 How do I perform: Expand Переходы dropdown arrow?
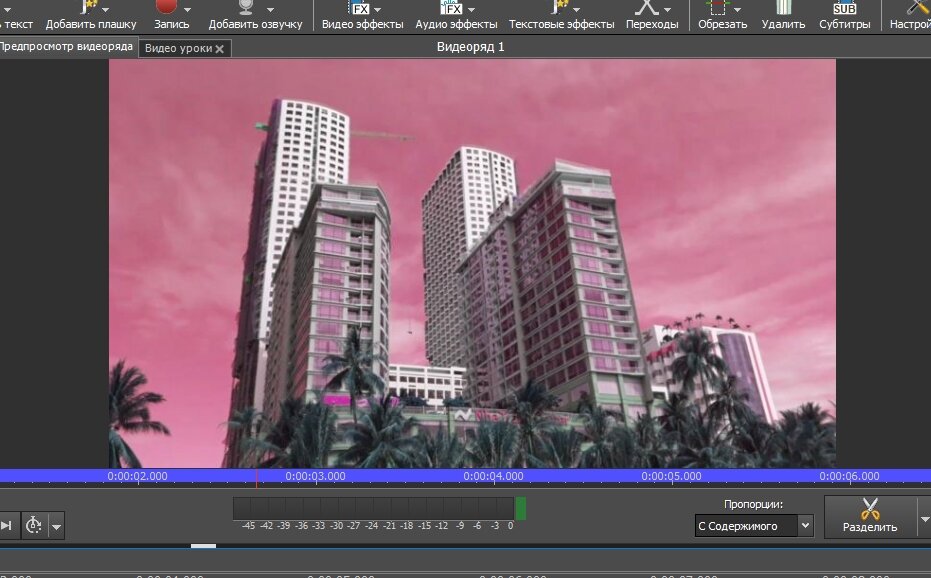tap(668, 9)
